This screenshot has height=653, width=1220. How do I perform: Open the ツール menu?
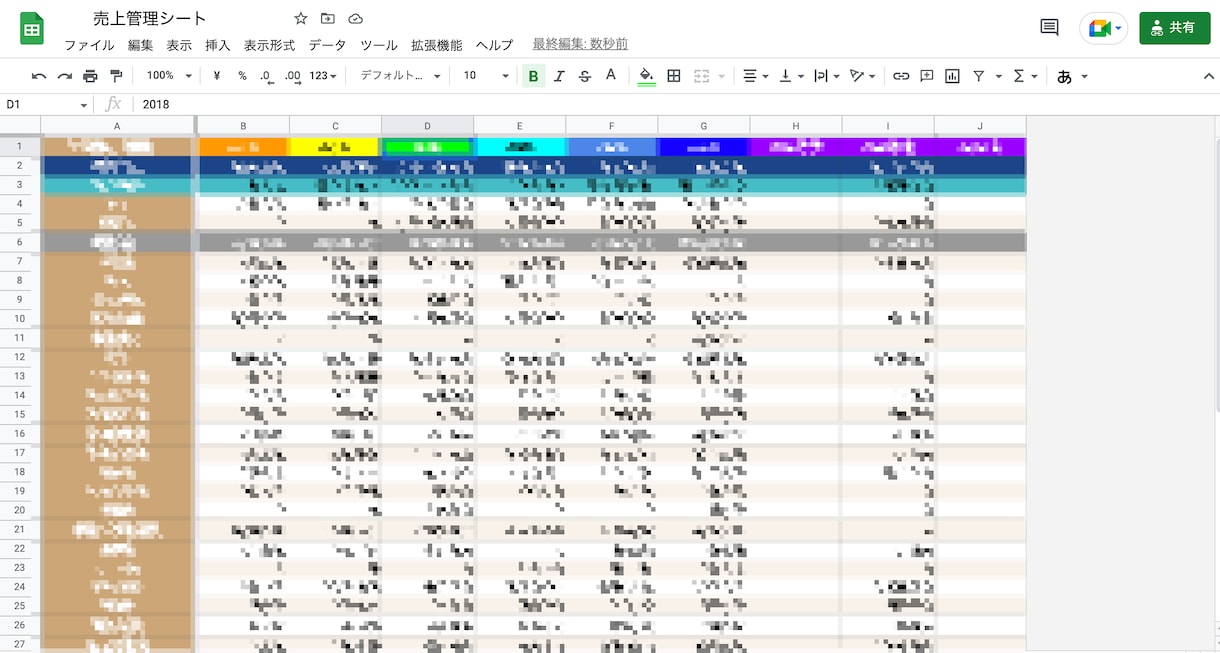pyautogui.click(x=379, y=45)
